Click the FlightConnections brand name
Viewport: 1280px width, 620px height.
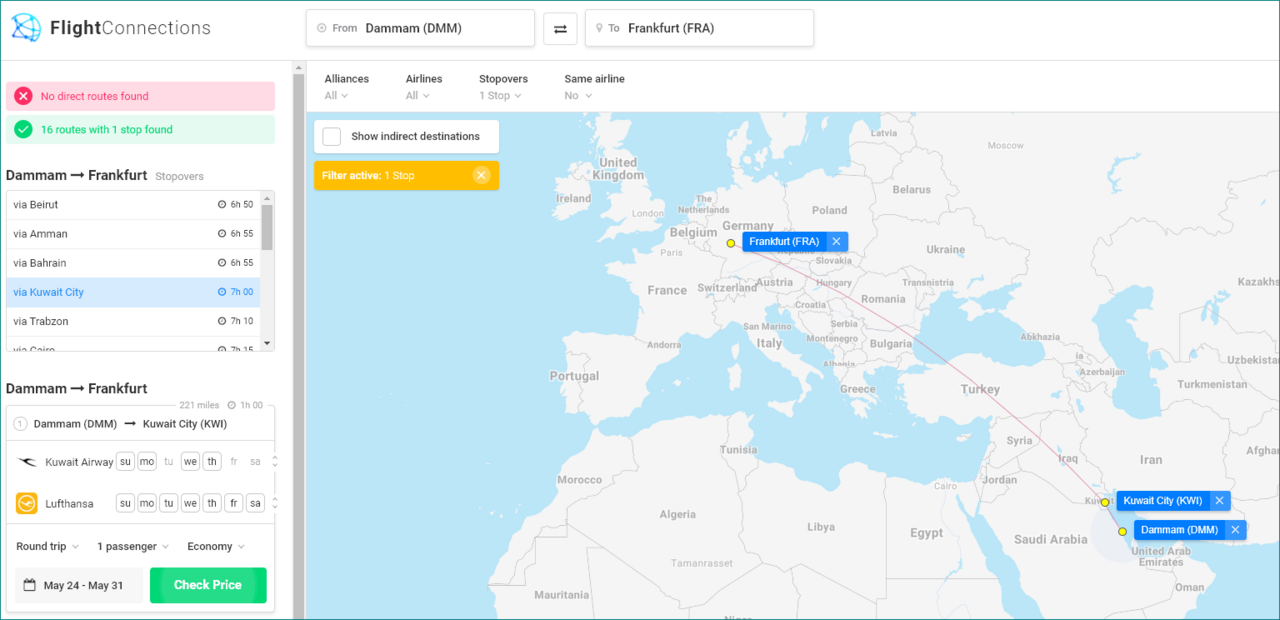coord(130,28)
